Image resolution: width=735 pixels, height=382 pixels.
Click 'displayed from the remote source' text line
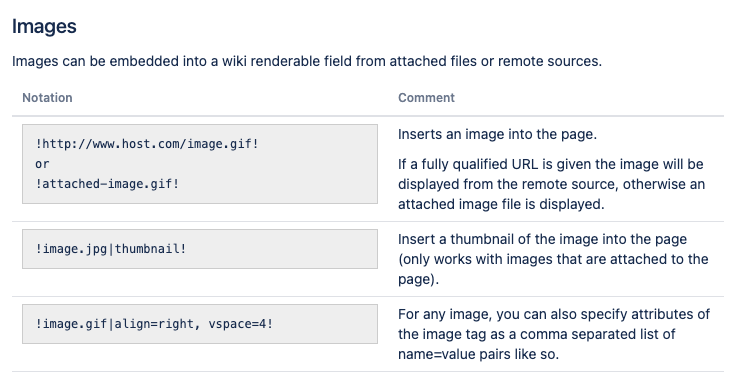[x=552, y=184]
